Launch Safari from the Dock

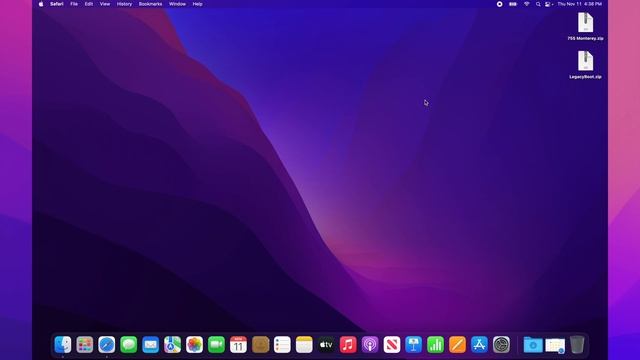(107, 345)
